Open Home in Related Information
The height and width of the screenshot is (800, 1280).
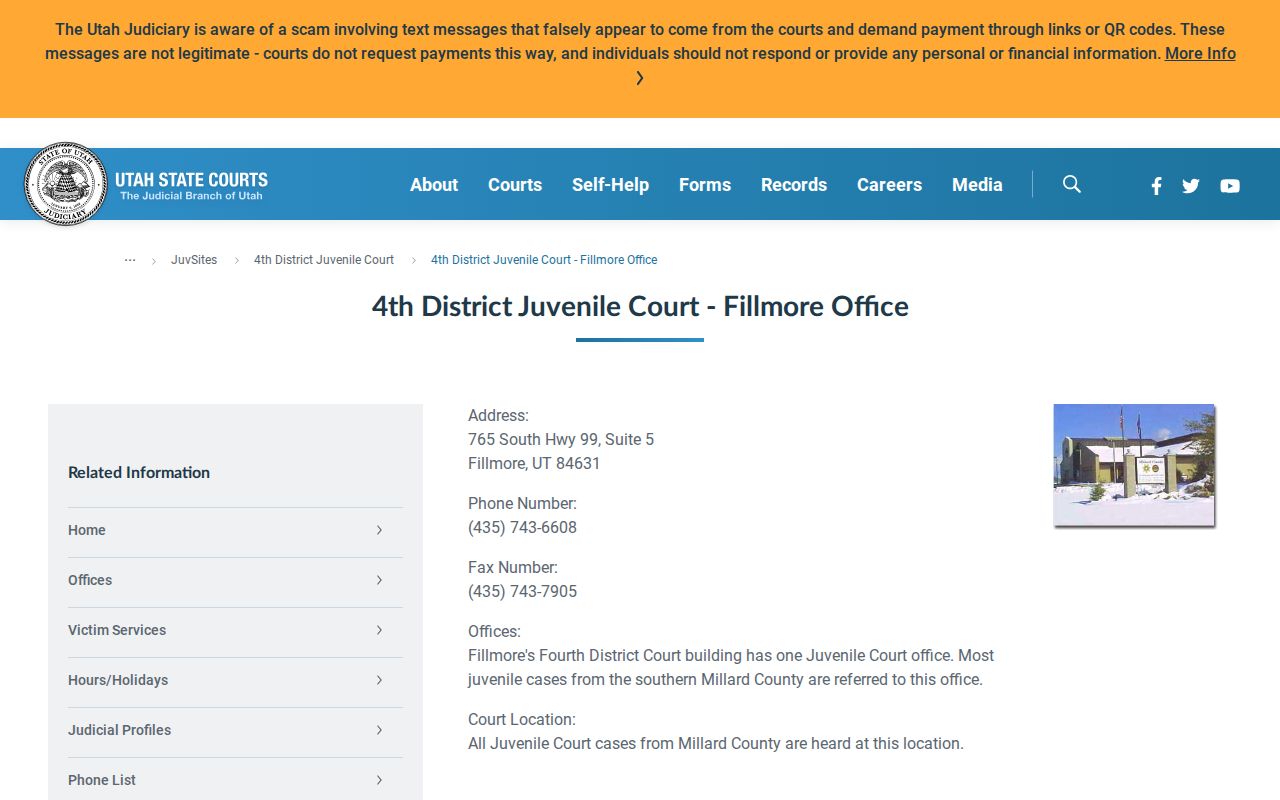tap(87, 530)
